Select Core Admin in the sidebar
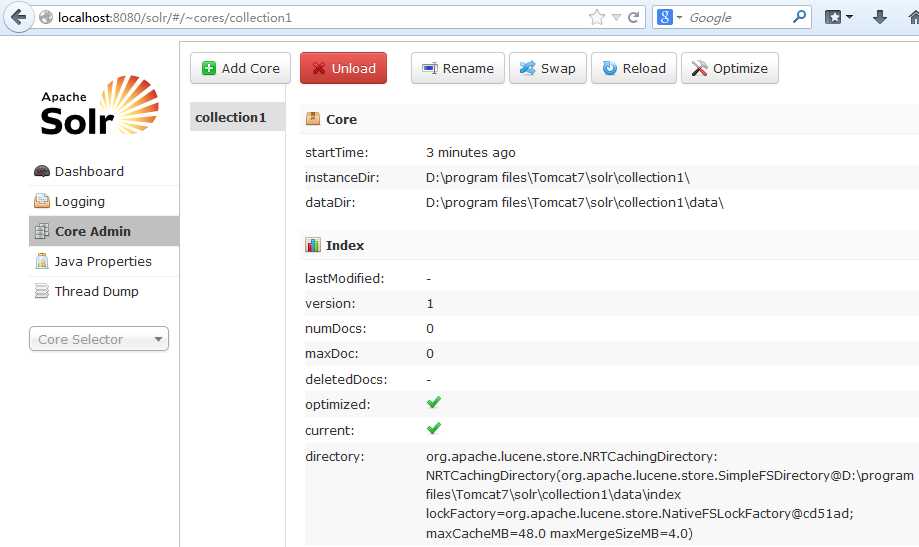 tap(92, 231)
